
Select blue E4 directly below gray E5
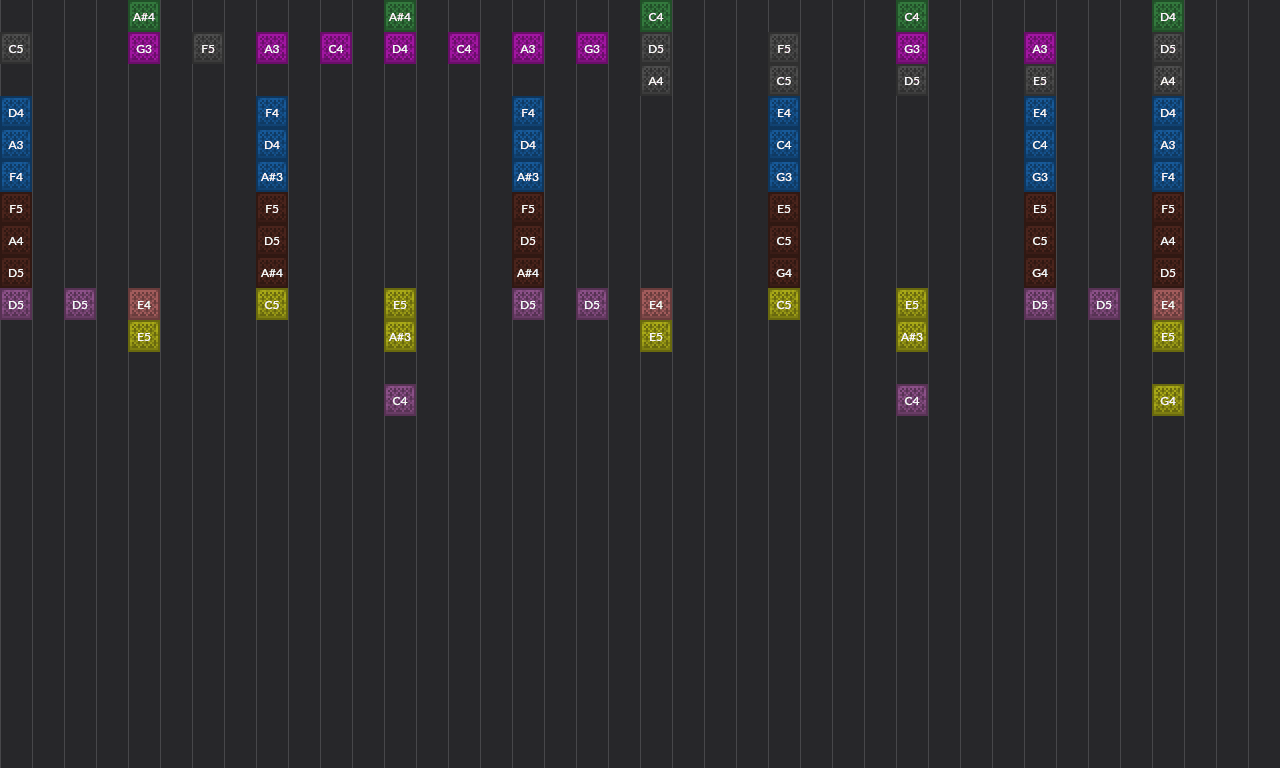pyautogui.click(x=1040, y=112)
